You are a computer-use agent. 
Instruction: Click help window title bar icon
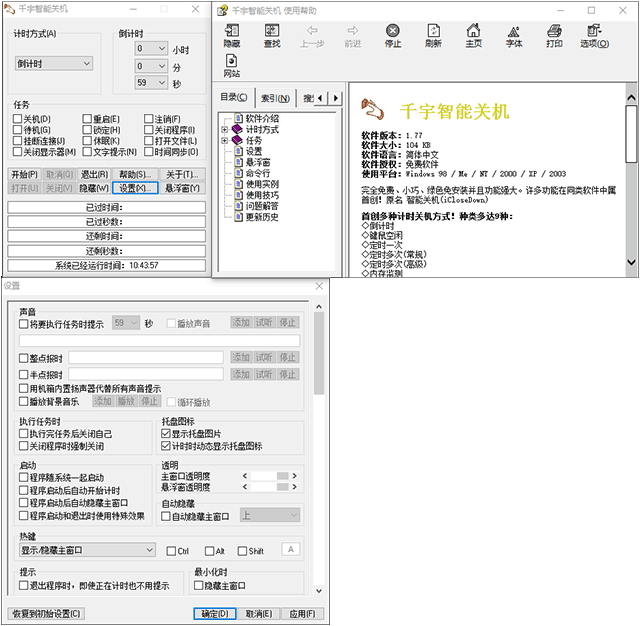(x=222, y=11)
